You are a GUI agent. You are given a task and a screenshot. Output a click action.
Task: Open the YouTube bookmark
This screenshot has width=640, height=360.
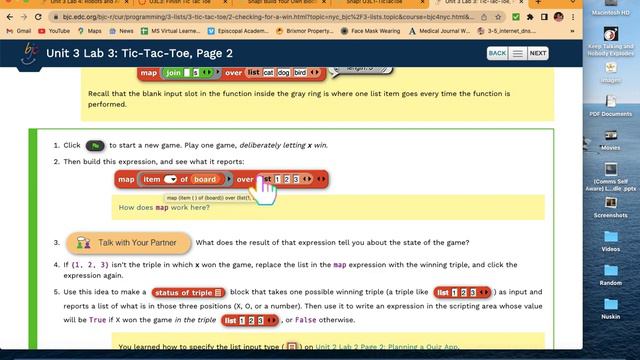[54, 31]
